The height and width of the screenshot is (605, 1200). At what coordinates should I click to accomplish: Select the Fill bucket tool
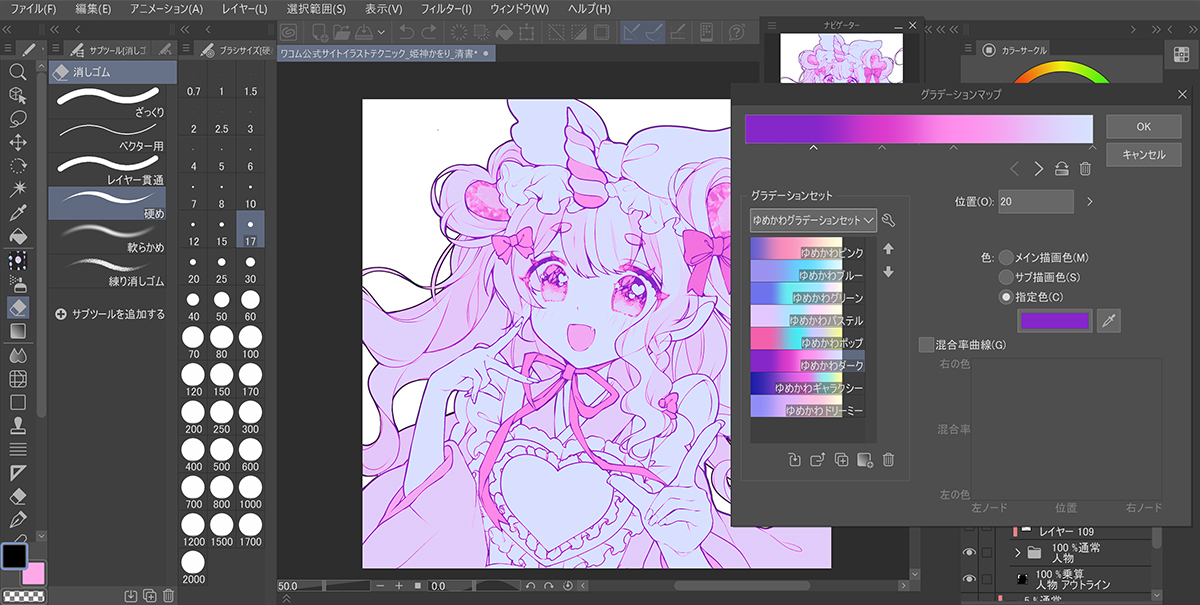[17, 236]
